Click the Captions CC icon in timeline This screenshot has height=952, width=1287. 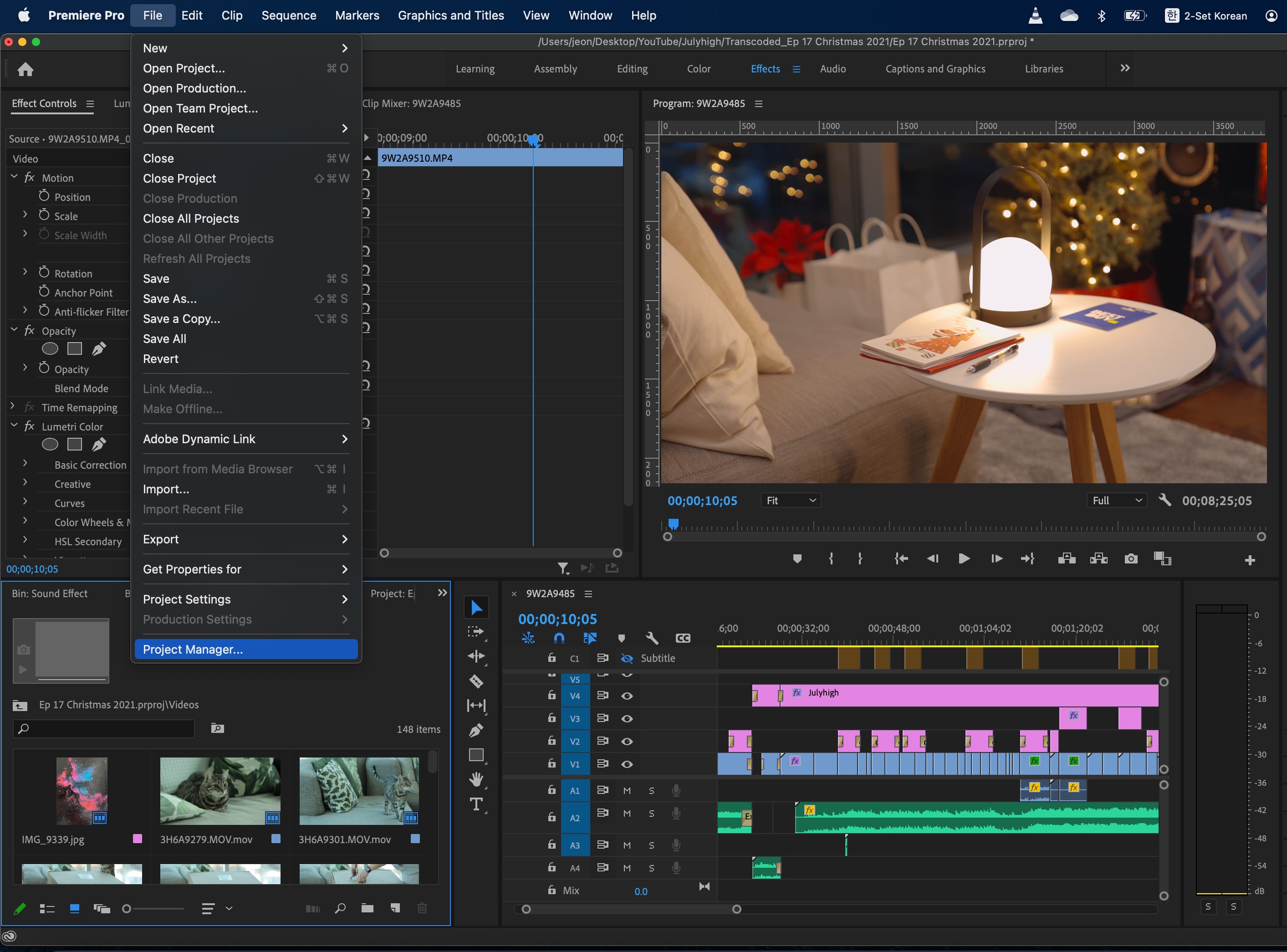pyautogui.click(x=683, y=638)
